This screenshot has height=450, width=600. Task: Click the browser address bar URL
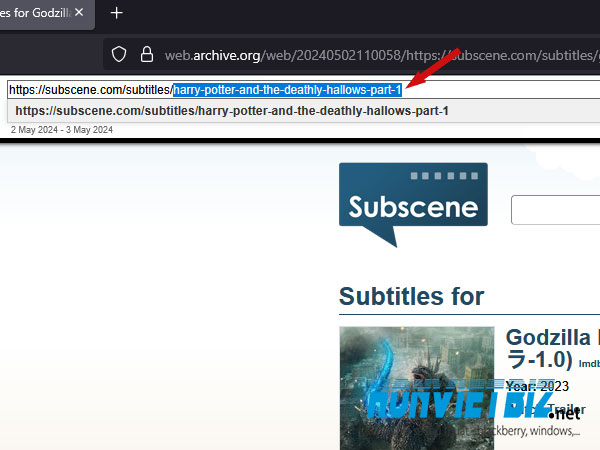coord(382,55)
